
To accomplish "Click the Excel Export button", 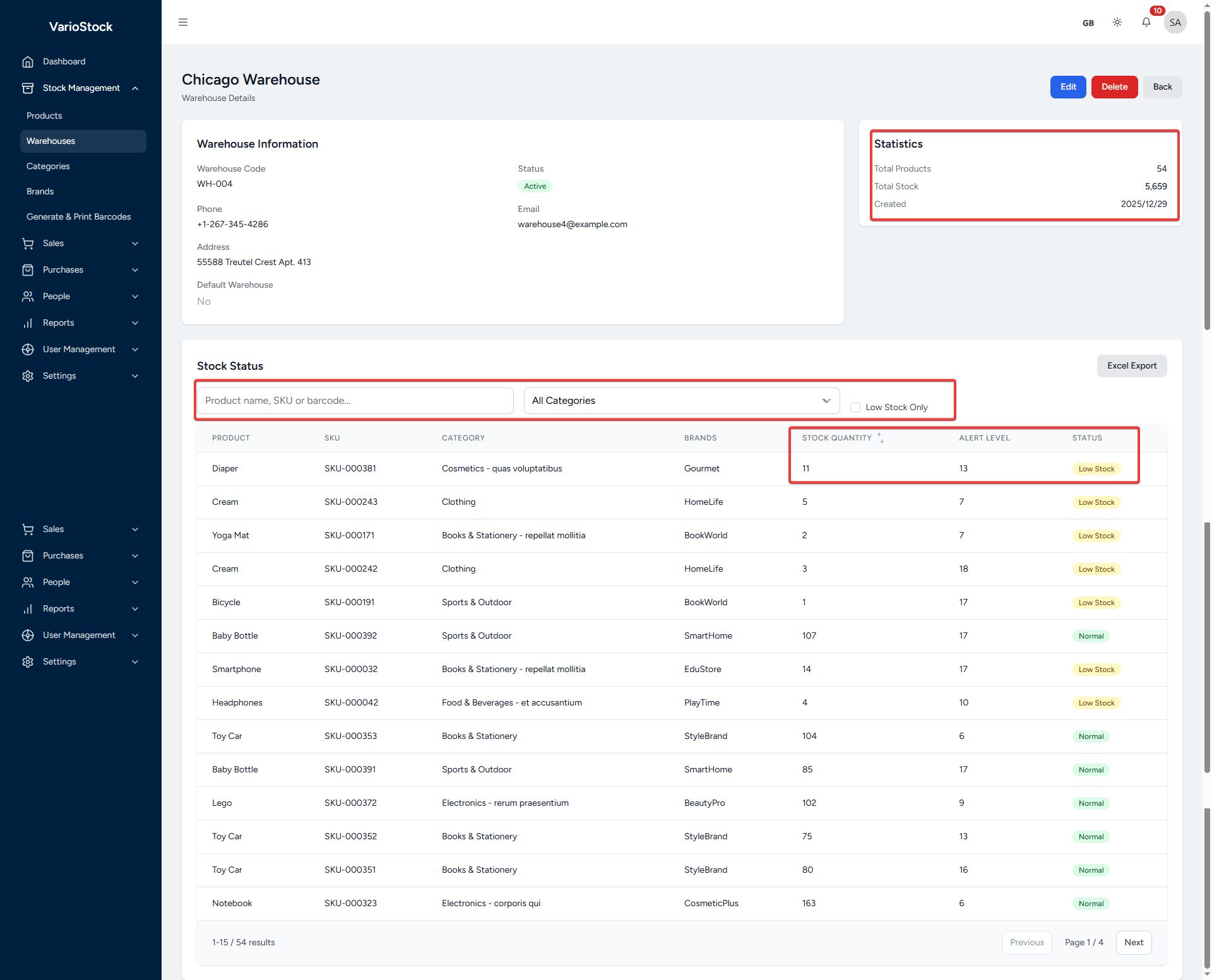I will pyautogui.click(x=1131, y=366).
